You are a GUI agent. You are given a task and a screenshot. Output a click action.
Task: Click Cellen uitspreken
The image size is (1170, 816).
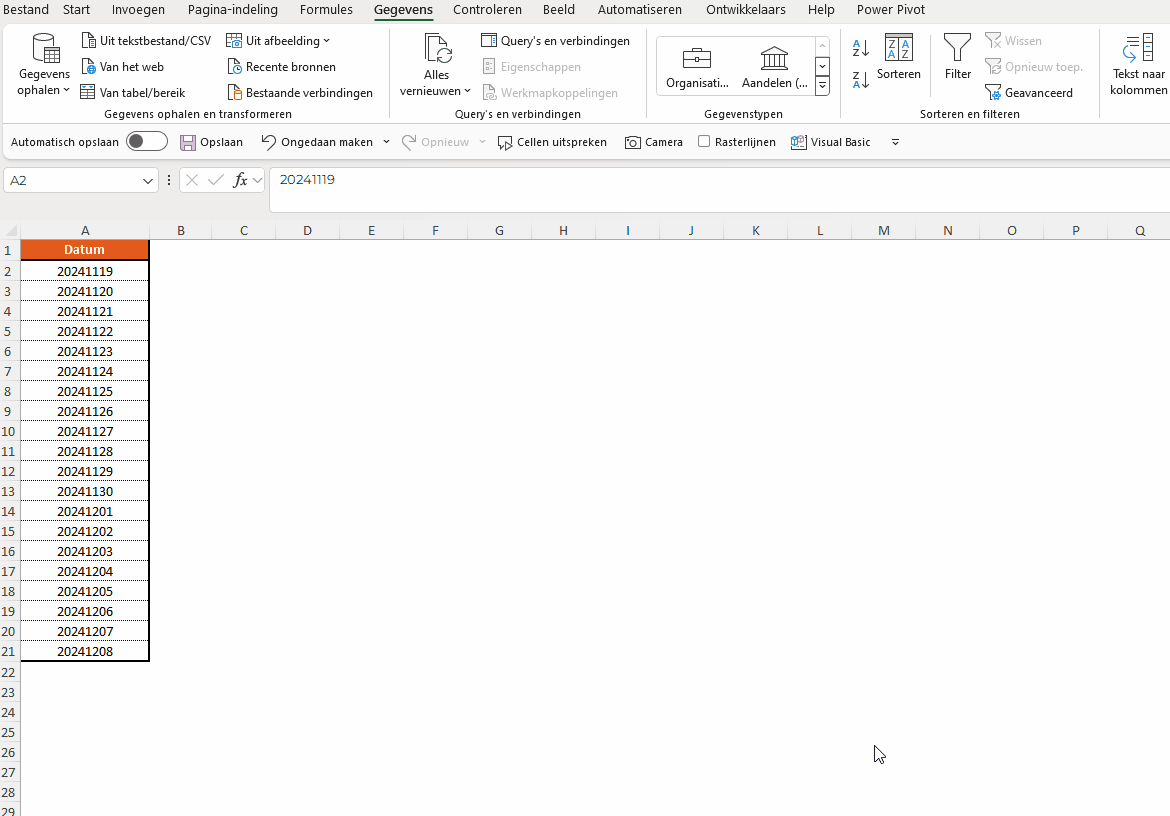tap(552, 142)
